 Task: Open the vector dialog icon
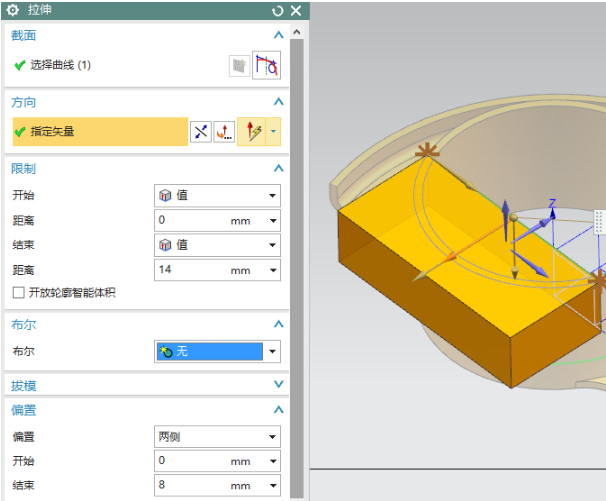pos(225,132)
